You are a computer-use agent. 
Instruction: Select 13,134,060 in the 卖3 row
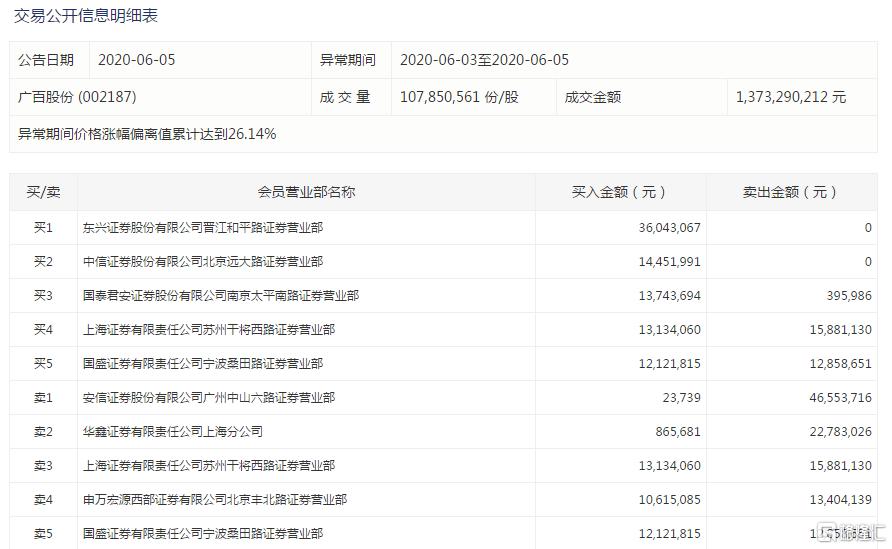pos(669,466)
